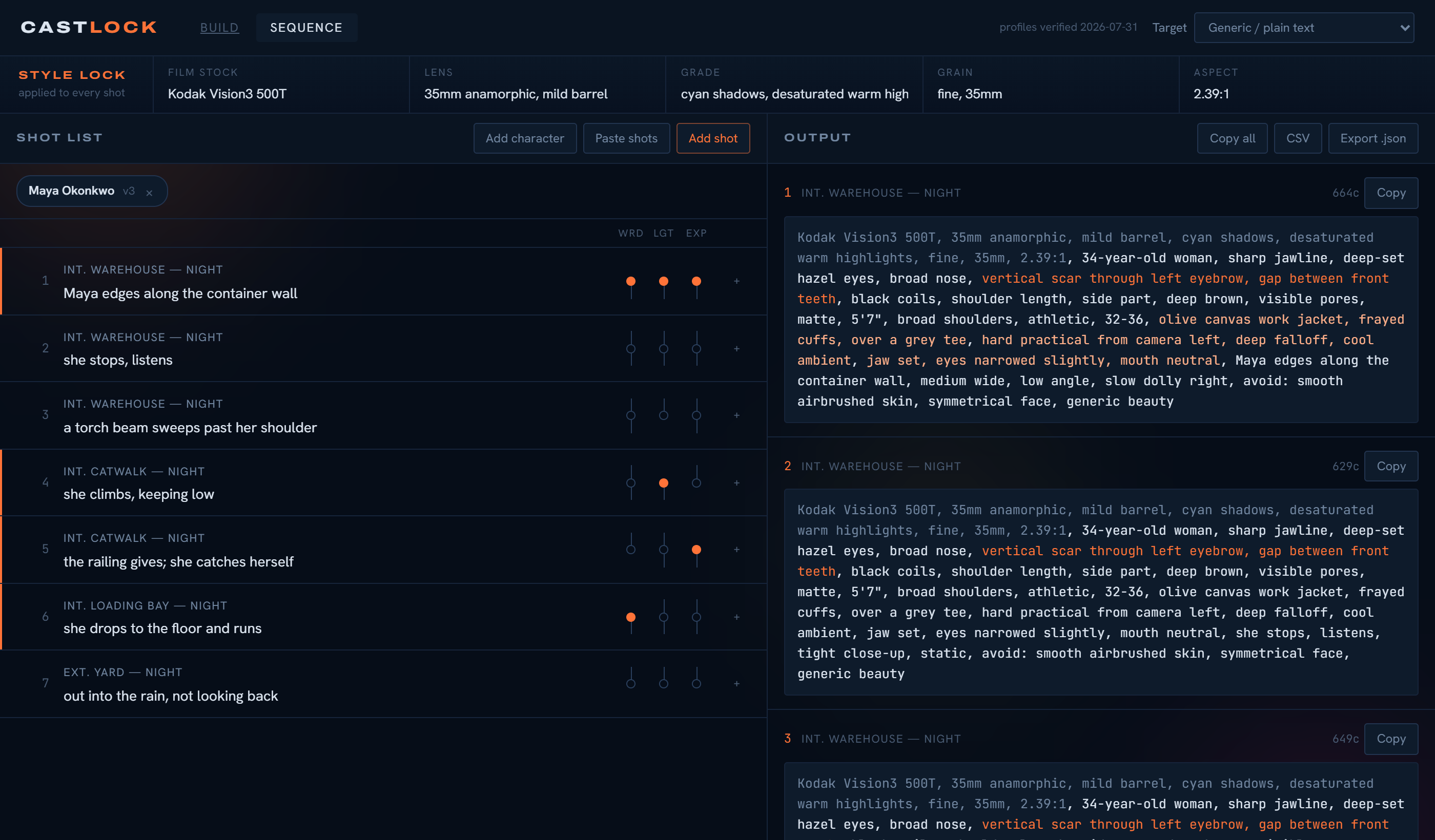This screenshot has height=840, width=1435.
Task: Disable EXP override on railing shot 5
Action: pyautogui.click(x=696, y=549)
